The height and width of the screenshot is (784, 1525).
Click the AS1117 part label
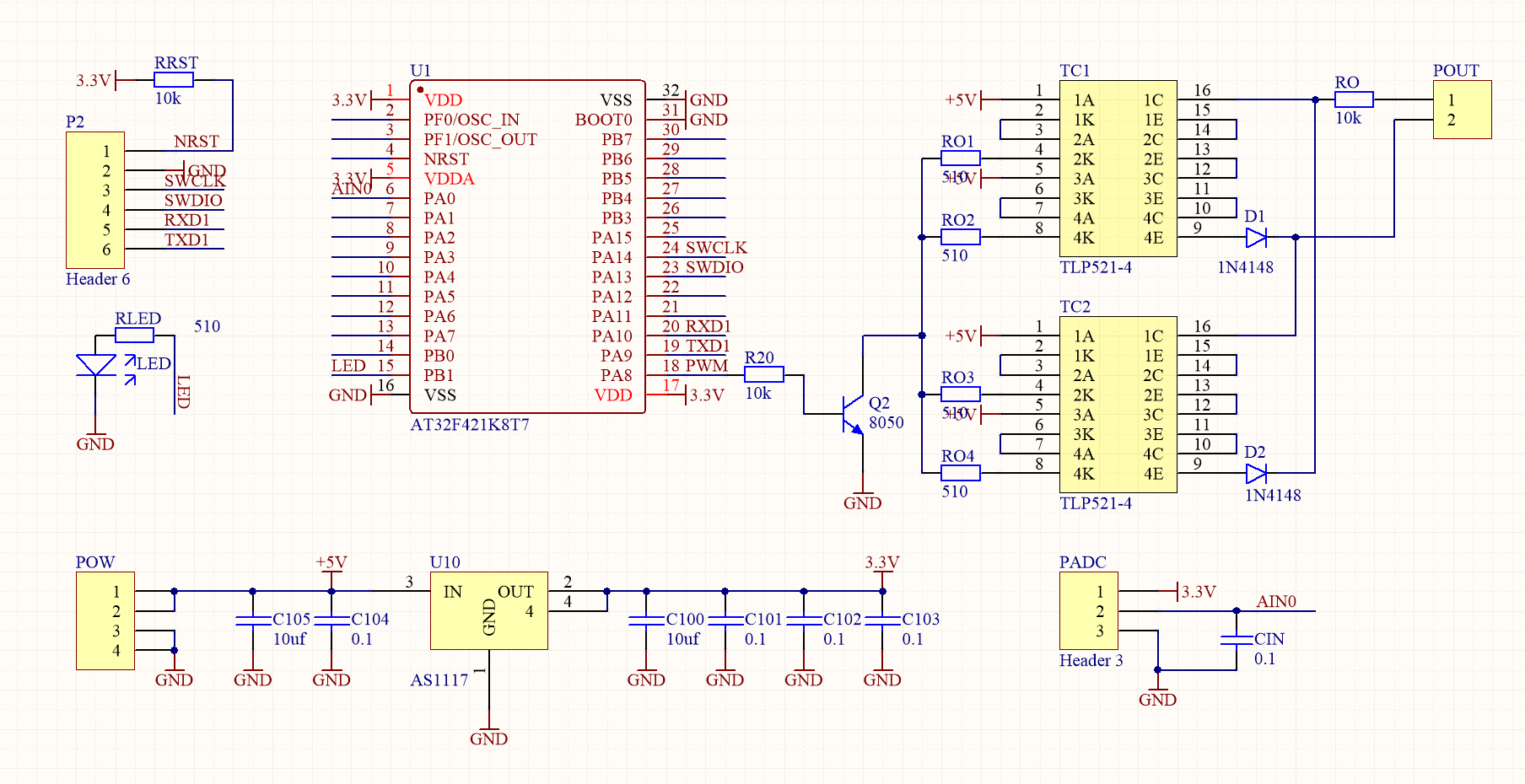tap(439, 680)
